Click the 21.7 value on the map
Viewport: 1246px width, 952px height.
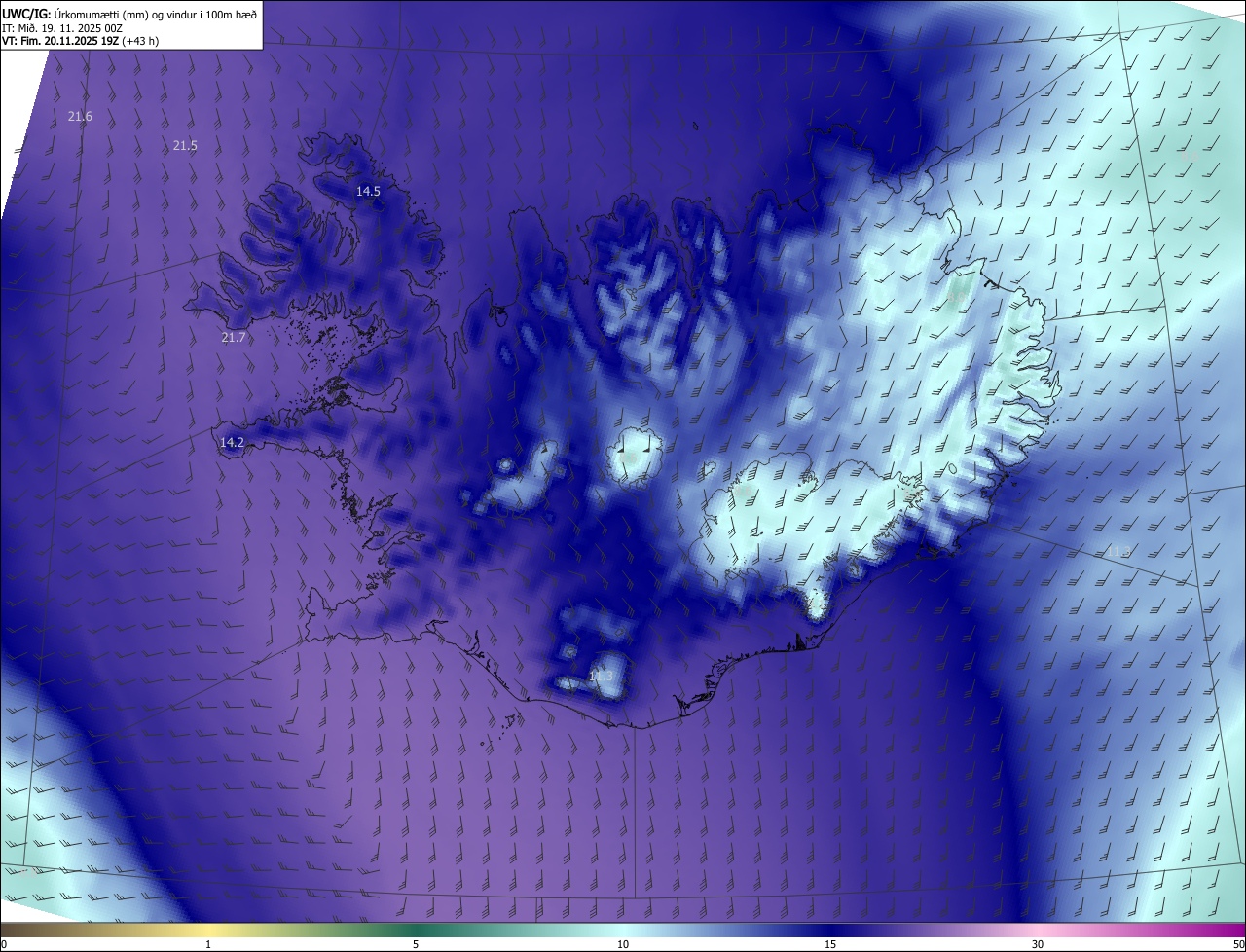pyautogui.click(x=234, y=338)
